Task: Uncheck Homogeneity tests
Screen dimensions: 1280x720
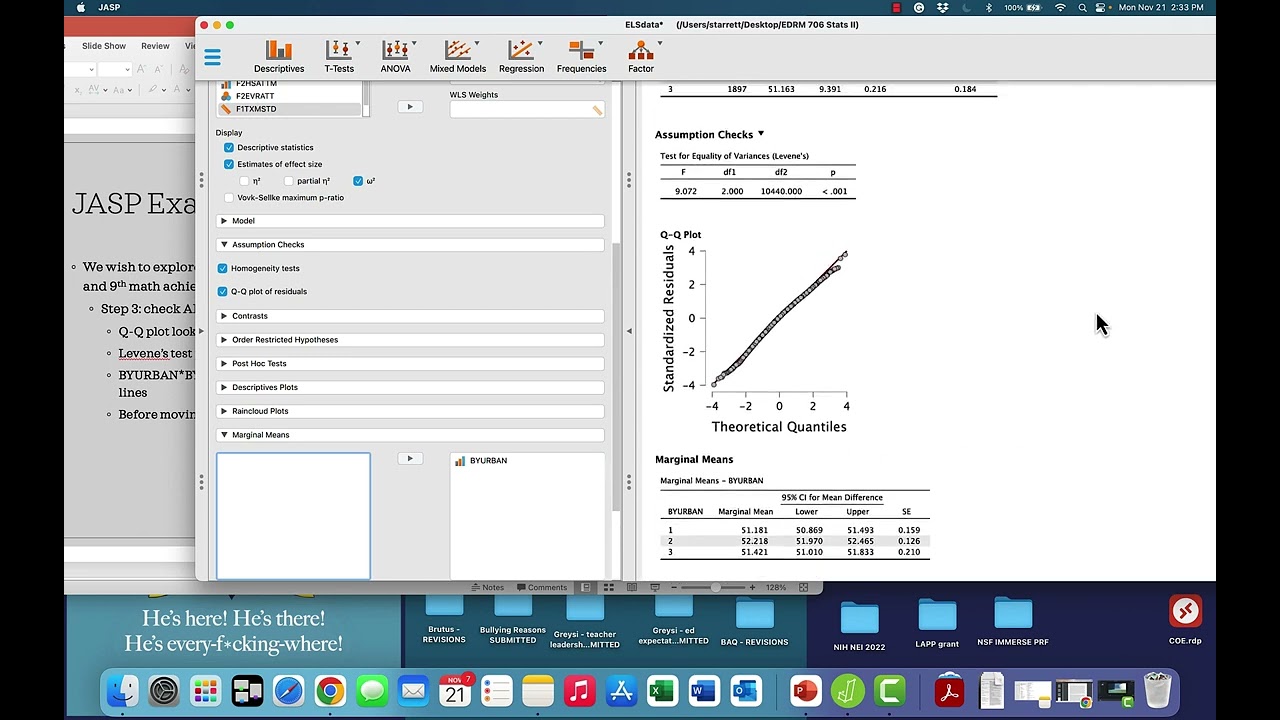Action: click(x=222, y=268)
